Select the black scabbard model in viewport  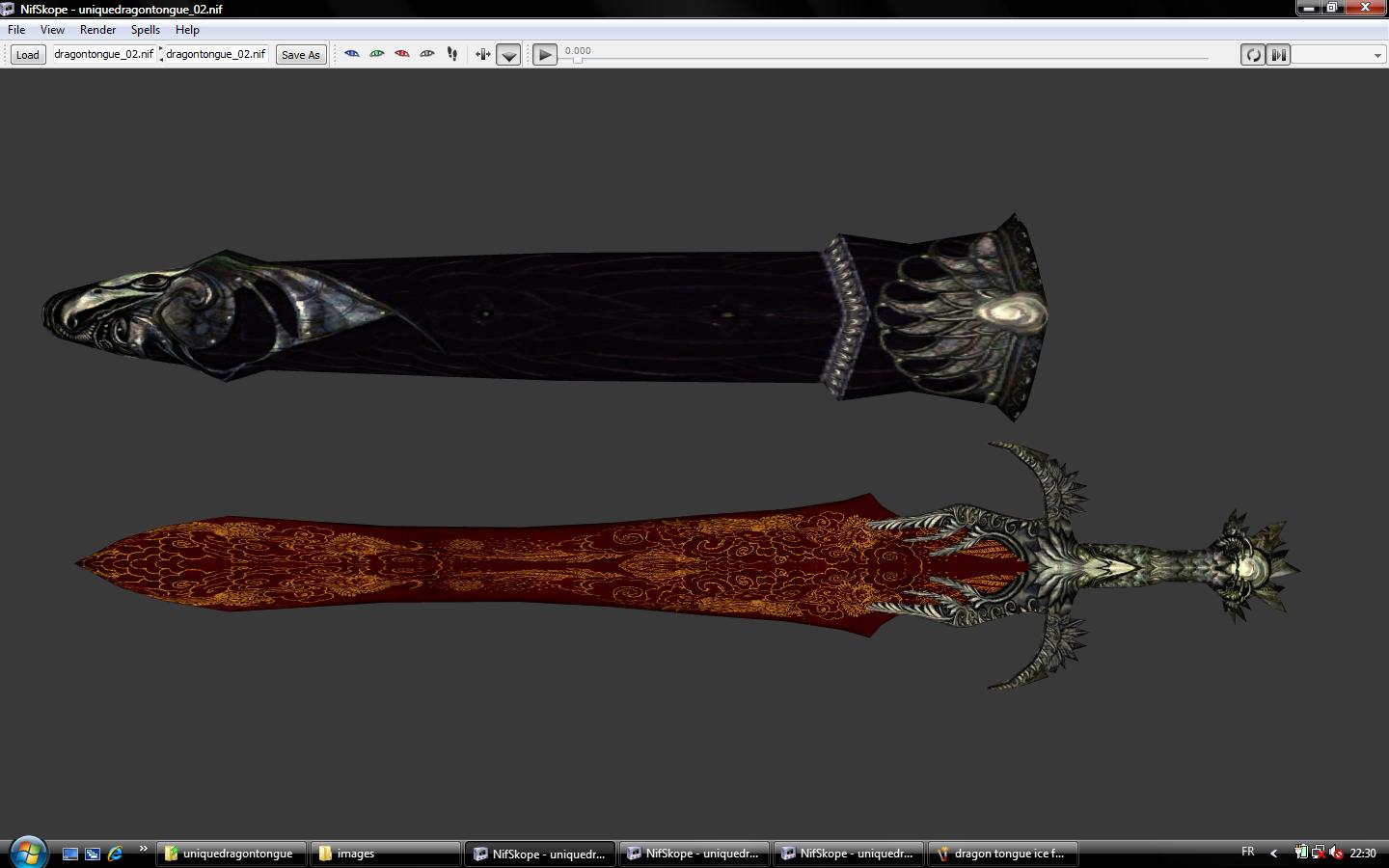tap(545, 316)
